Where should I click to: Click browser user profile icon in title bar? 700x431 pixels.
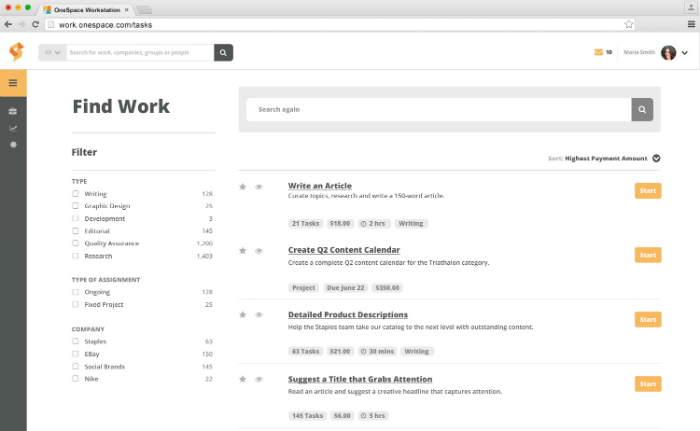(x=690, y=8)
